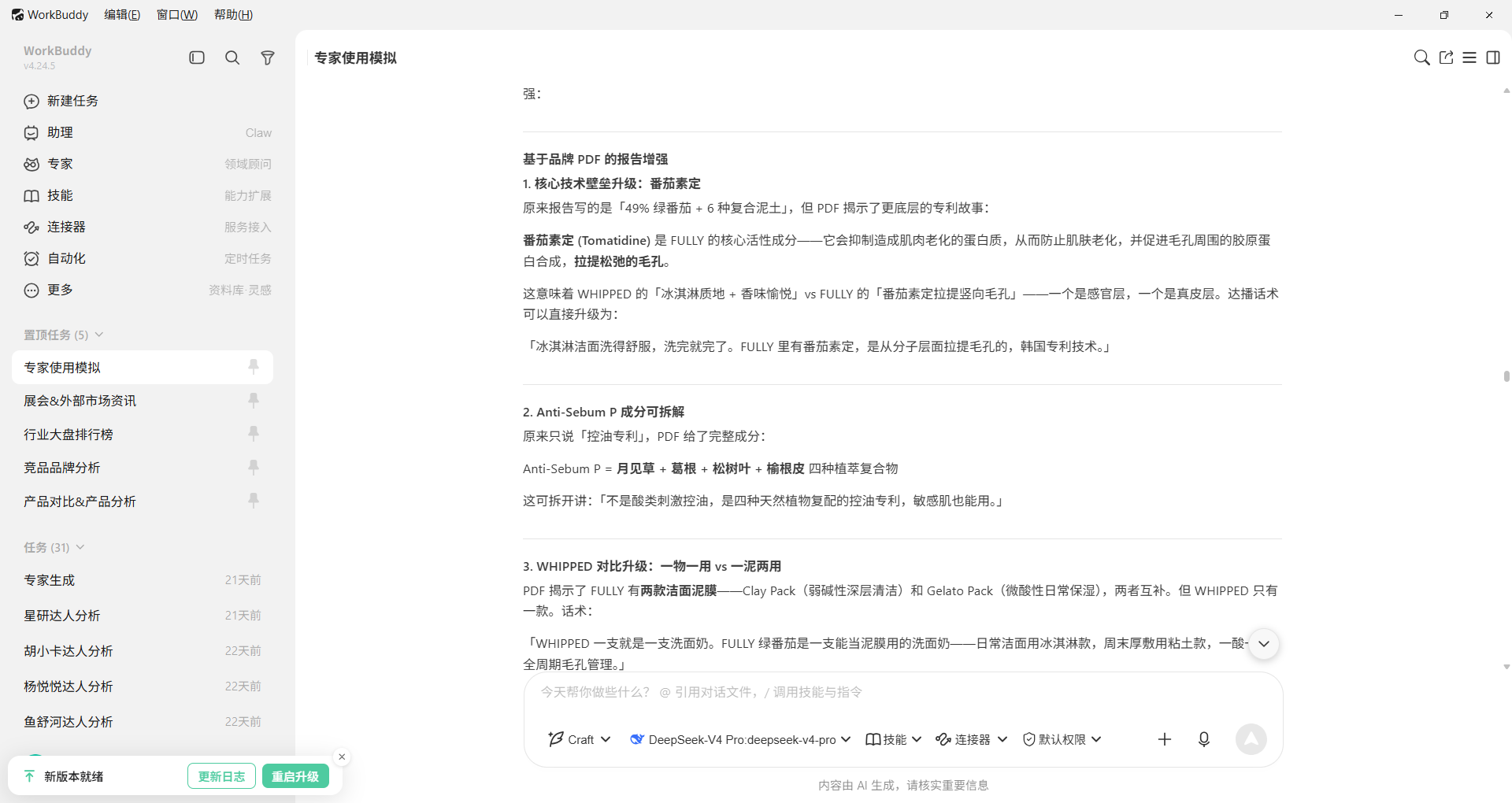1512x803 pixels.
Task: Unpin the 竞品品牌分析 task
Action: tap(254, 467)
